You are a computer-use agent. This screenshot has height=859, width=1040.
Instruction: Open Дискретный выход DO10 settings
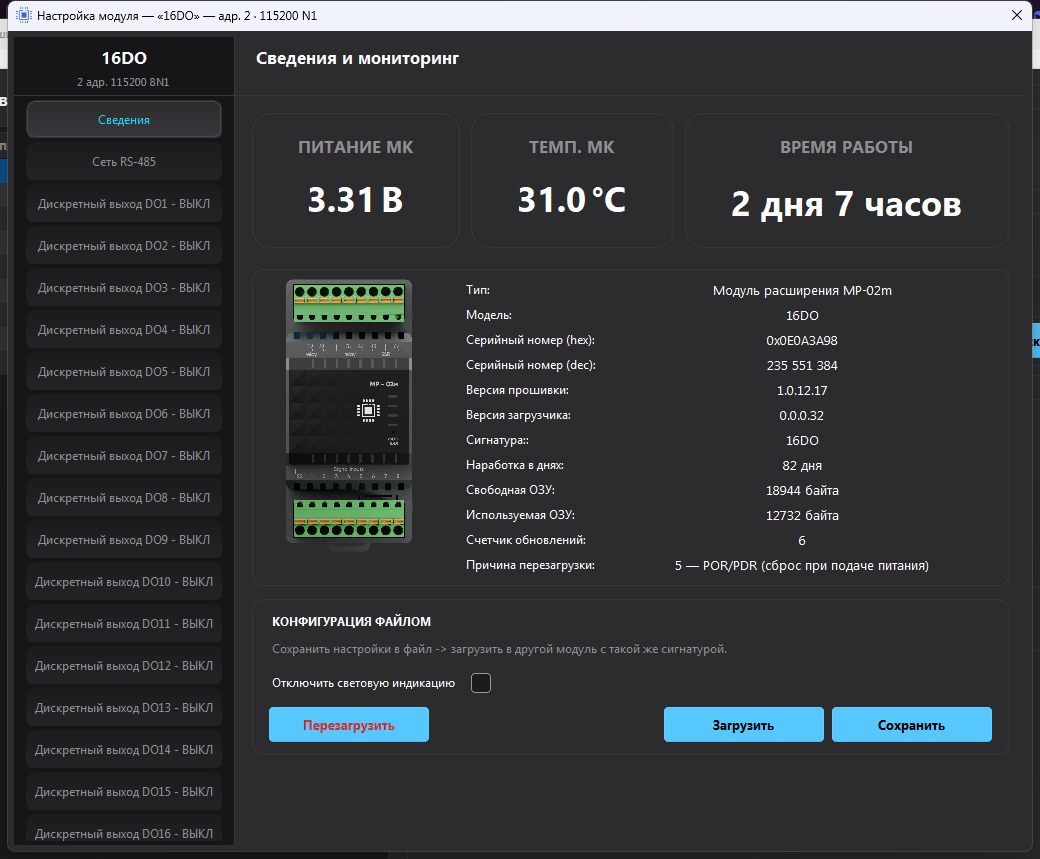point(124,582)
